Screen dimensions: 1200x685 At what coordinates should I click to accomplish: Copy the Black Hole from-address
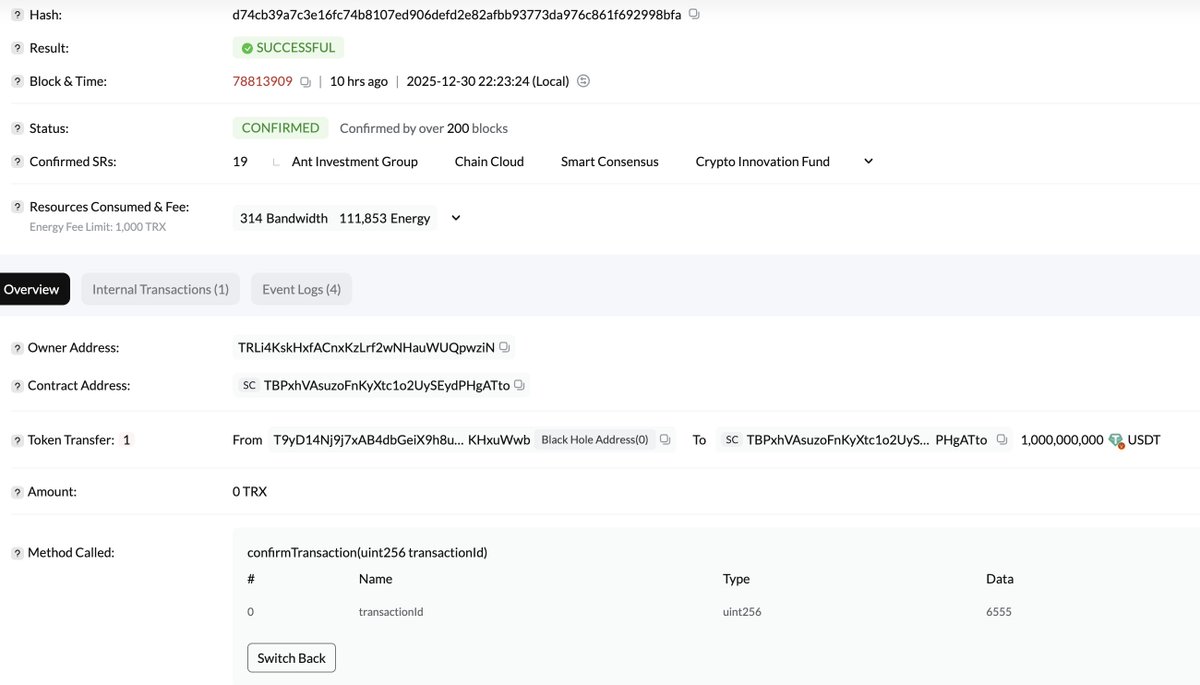click(666, 440)
